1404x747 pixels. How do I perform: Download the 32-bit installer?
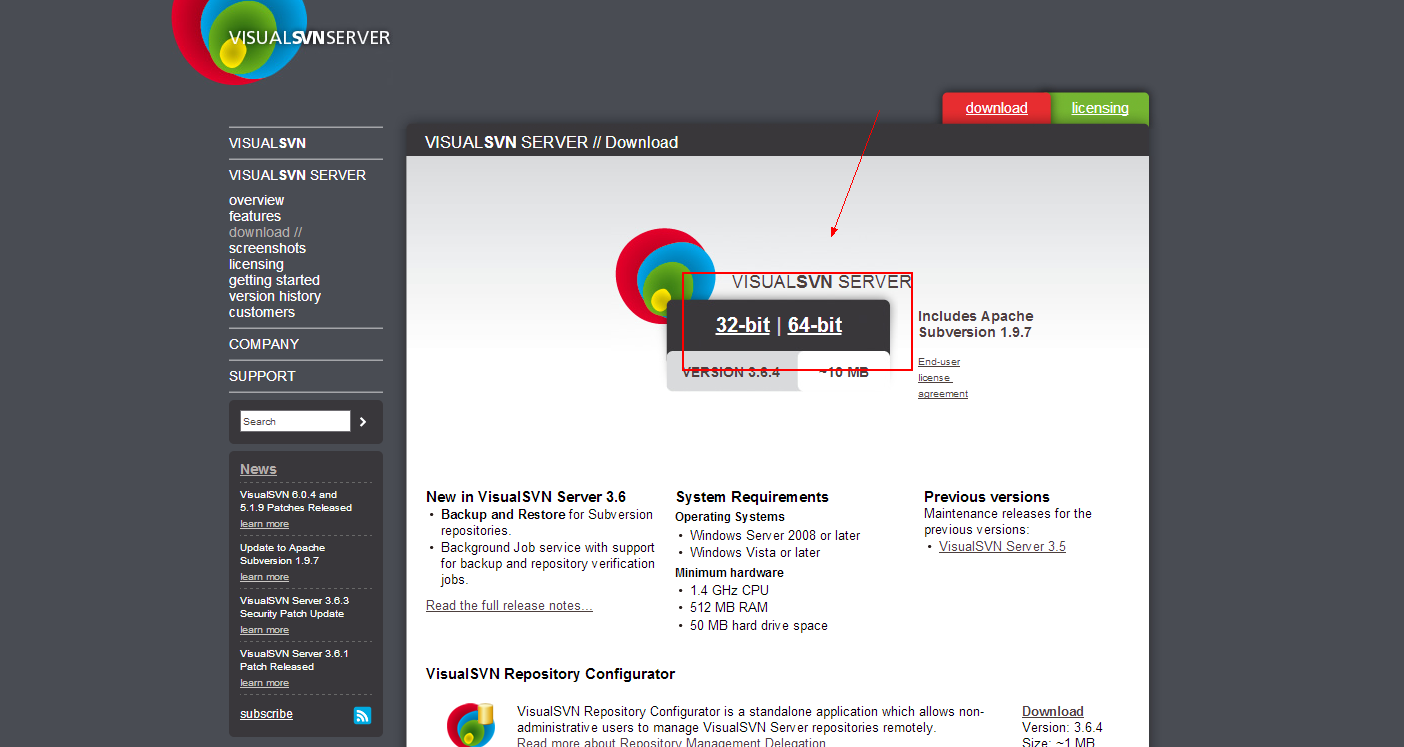(x=743, y=325)
